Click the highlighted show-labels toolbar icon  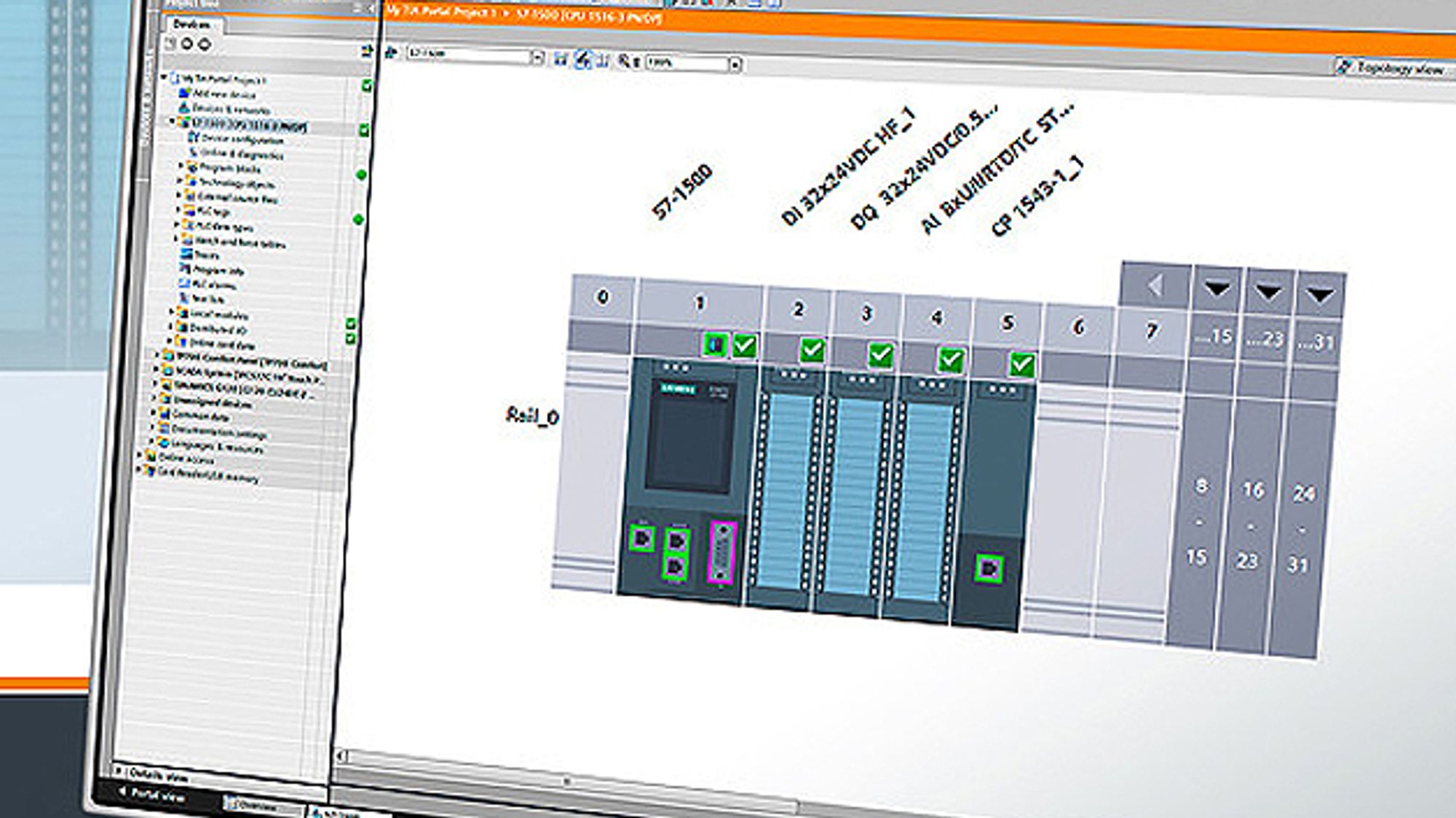click(582, 60)
